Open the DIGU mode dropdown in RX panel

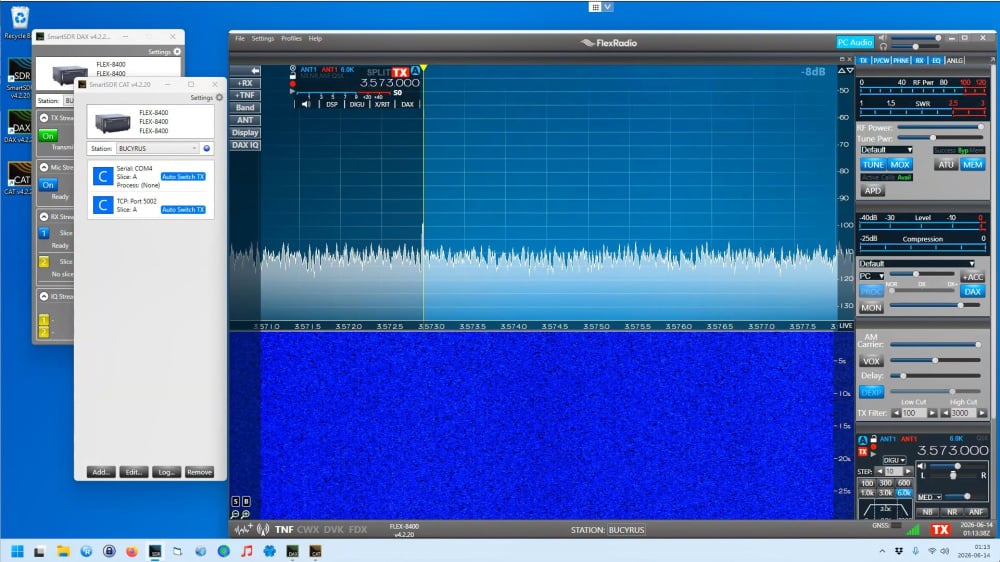click(894, 460)
